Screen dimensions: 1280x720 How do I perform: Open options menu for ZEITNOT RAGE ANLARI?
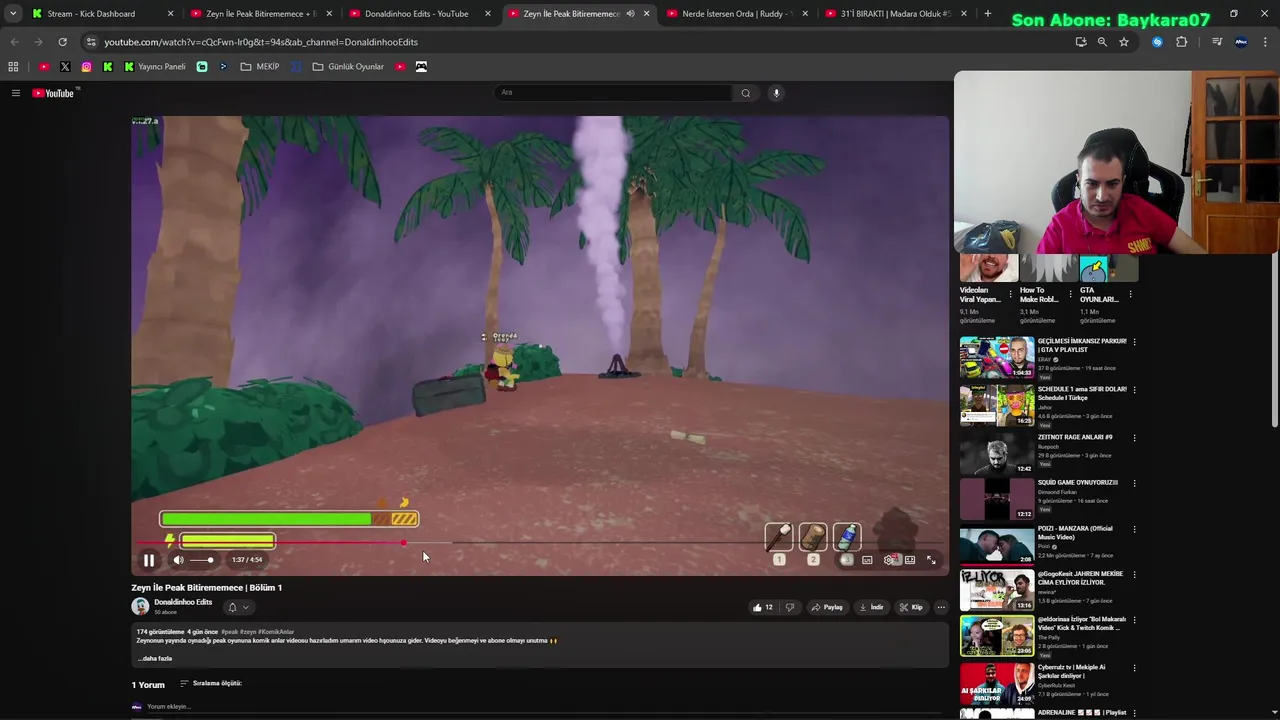pyautogui.click(x=1134, y=438)
